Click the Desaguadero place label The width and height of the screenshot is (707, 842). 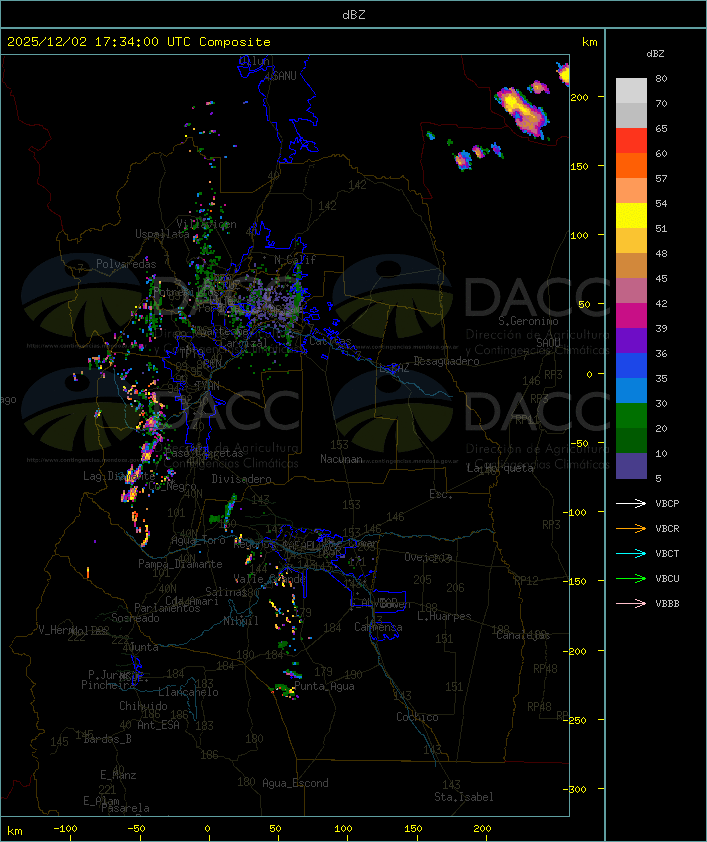pos(446,361)
